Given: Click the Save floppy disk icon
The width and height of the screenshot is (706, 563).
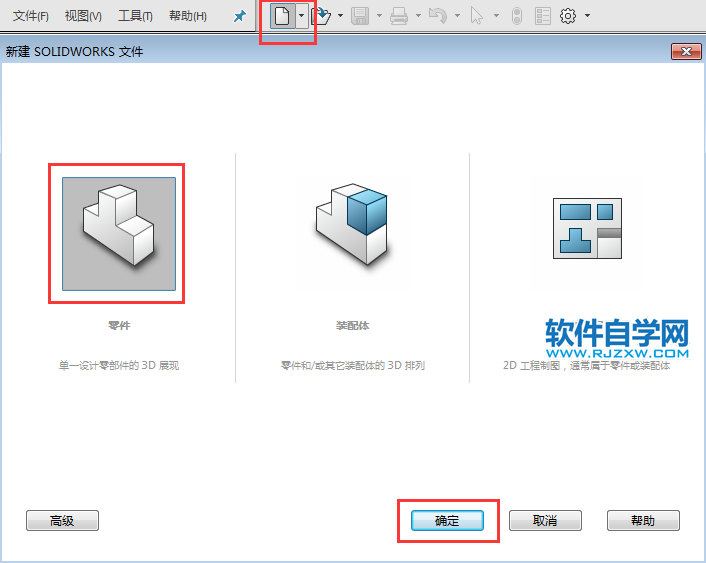Looking at the screenshot, I should (x=360, y=16).
